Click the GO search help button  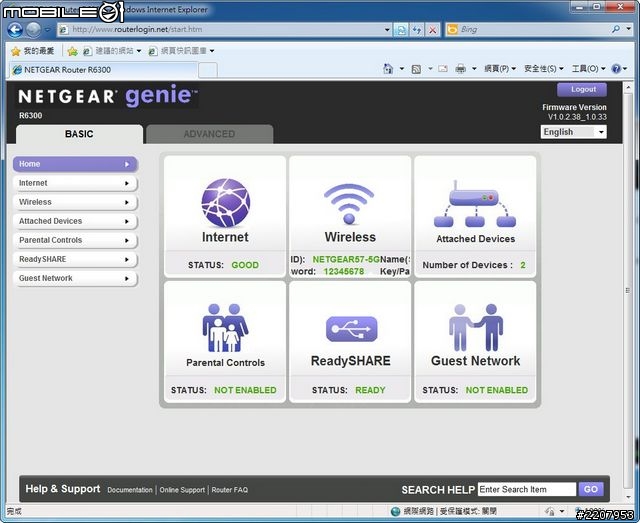(x=591, y=489)
